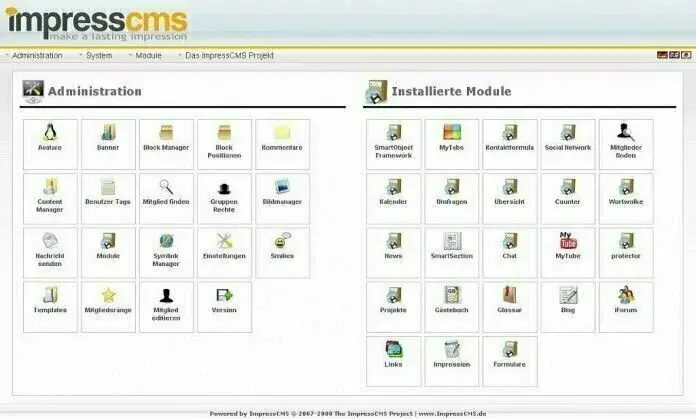Open Das ImpressCMS Projekt menu

click(229, 55)
